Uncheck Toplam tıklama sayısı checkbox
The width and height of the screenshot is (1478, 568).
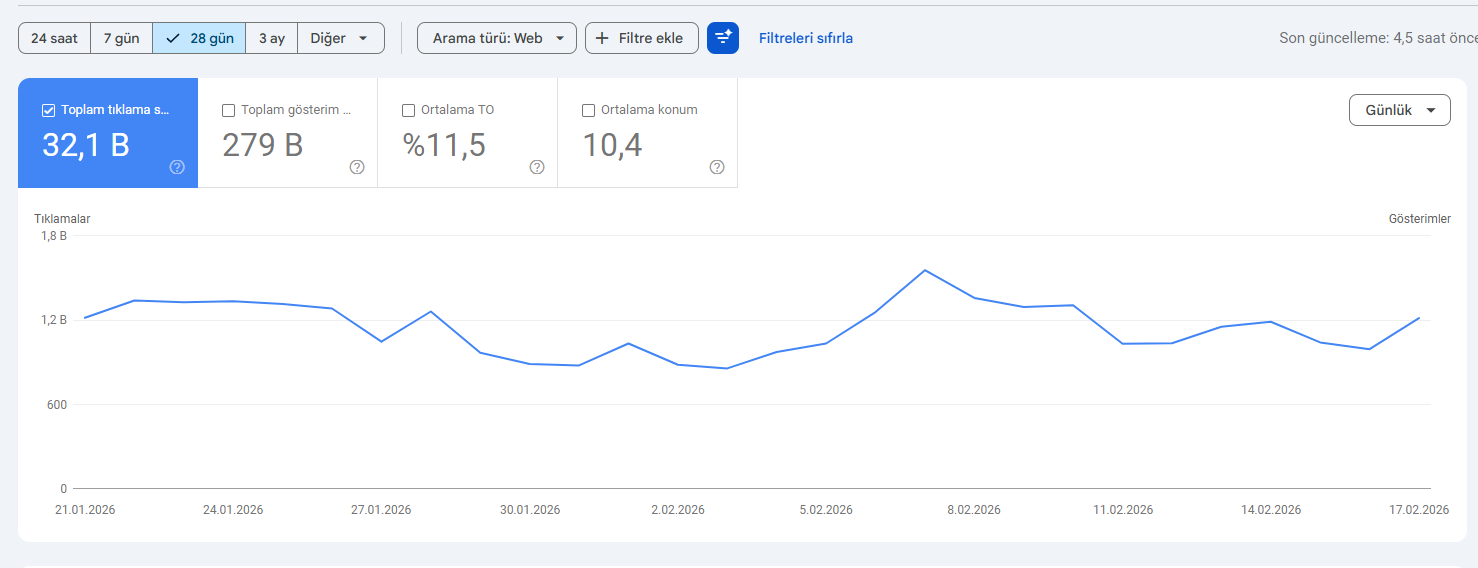click(x=48, y=110)
